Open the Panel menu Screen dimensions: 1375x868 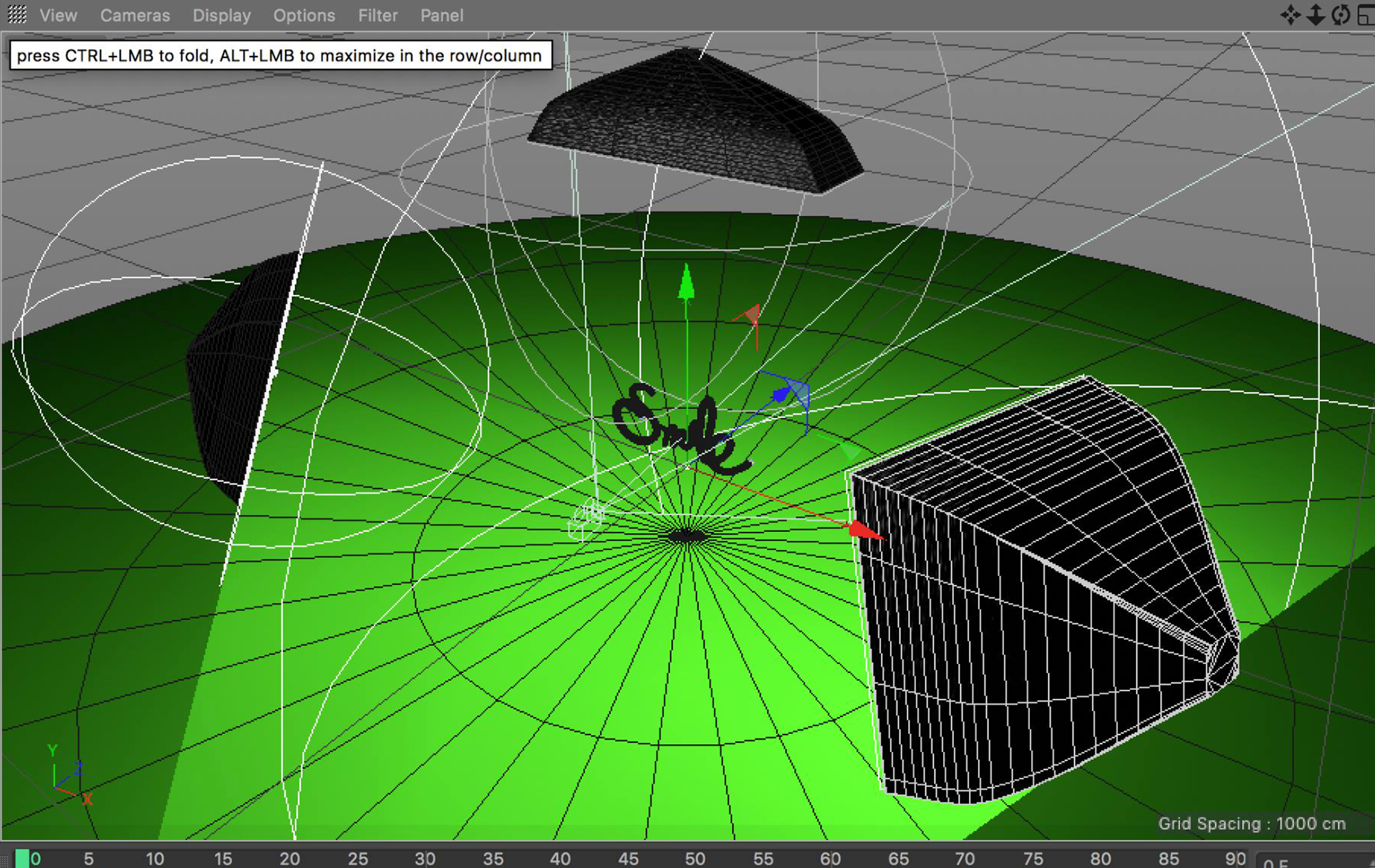point(441,15)
